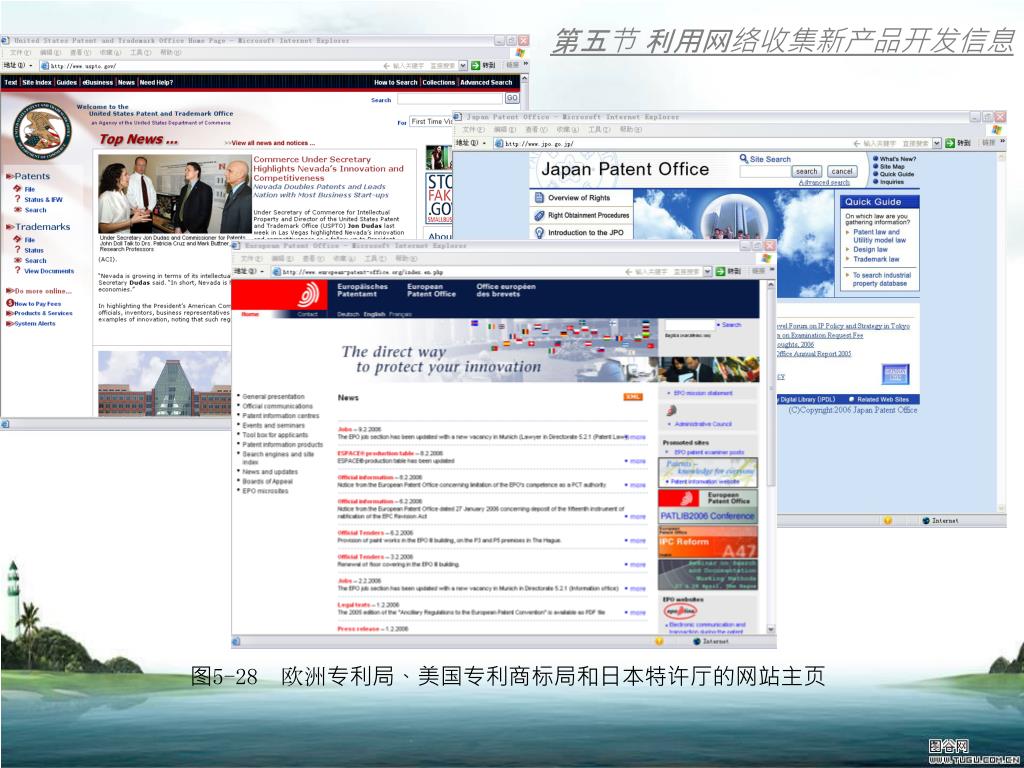Click the USPTO building photo thumbnail
This screenshot has height=768, width=1024.
[x=165, y=384]
